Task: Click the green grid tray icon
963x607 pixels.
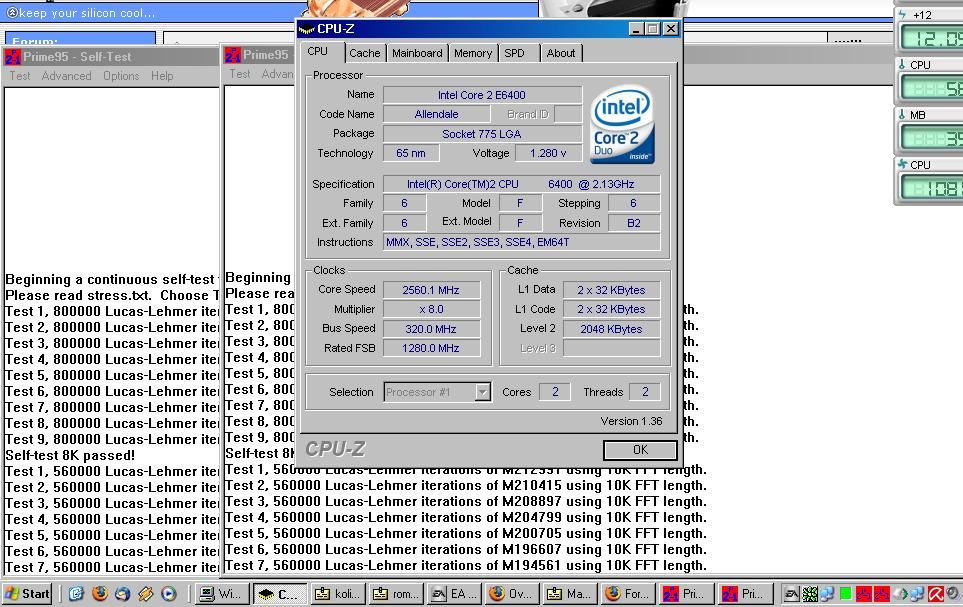Action: point(810,593)
